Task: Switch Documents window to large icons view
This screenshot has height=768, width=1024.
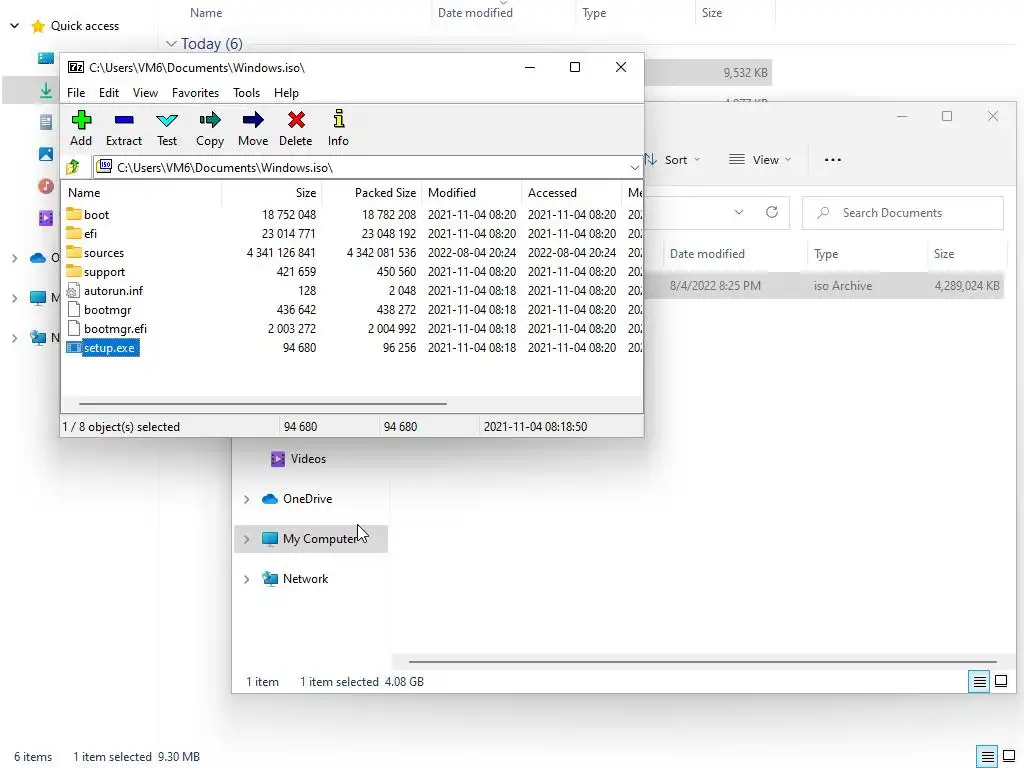Action: pyautogui.click(x=1000, y=682)
